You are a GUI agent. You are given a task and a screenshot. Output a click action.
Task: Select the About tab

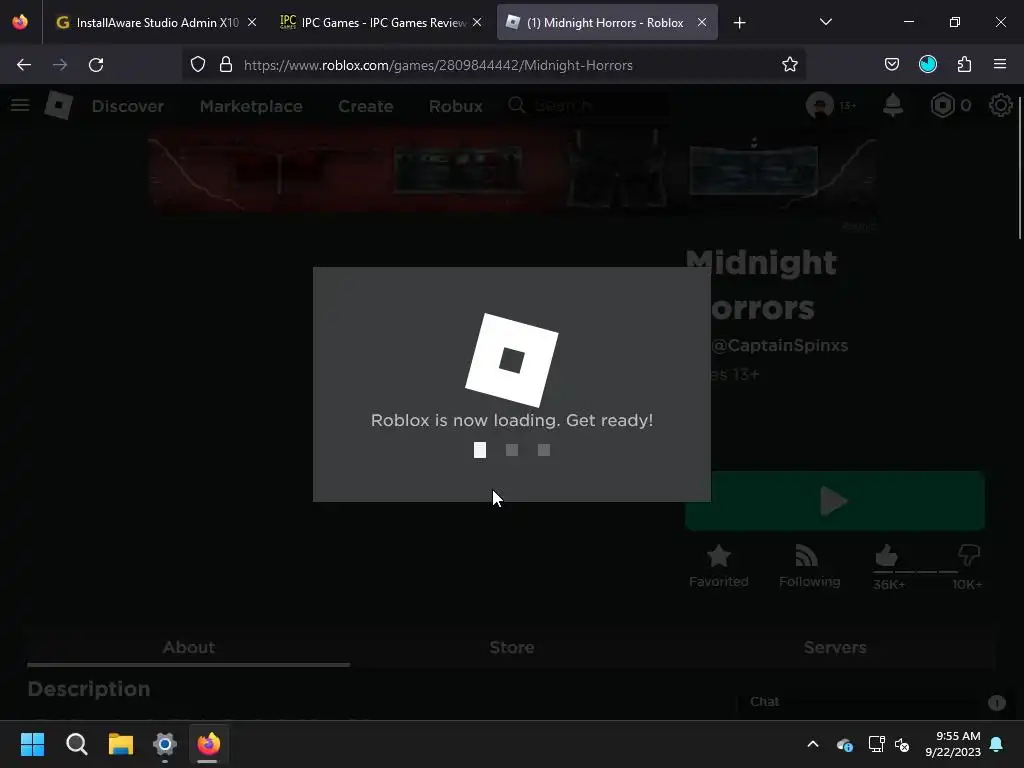(x=189, y=647)
